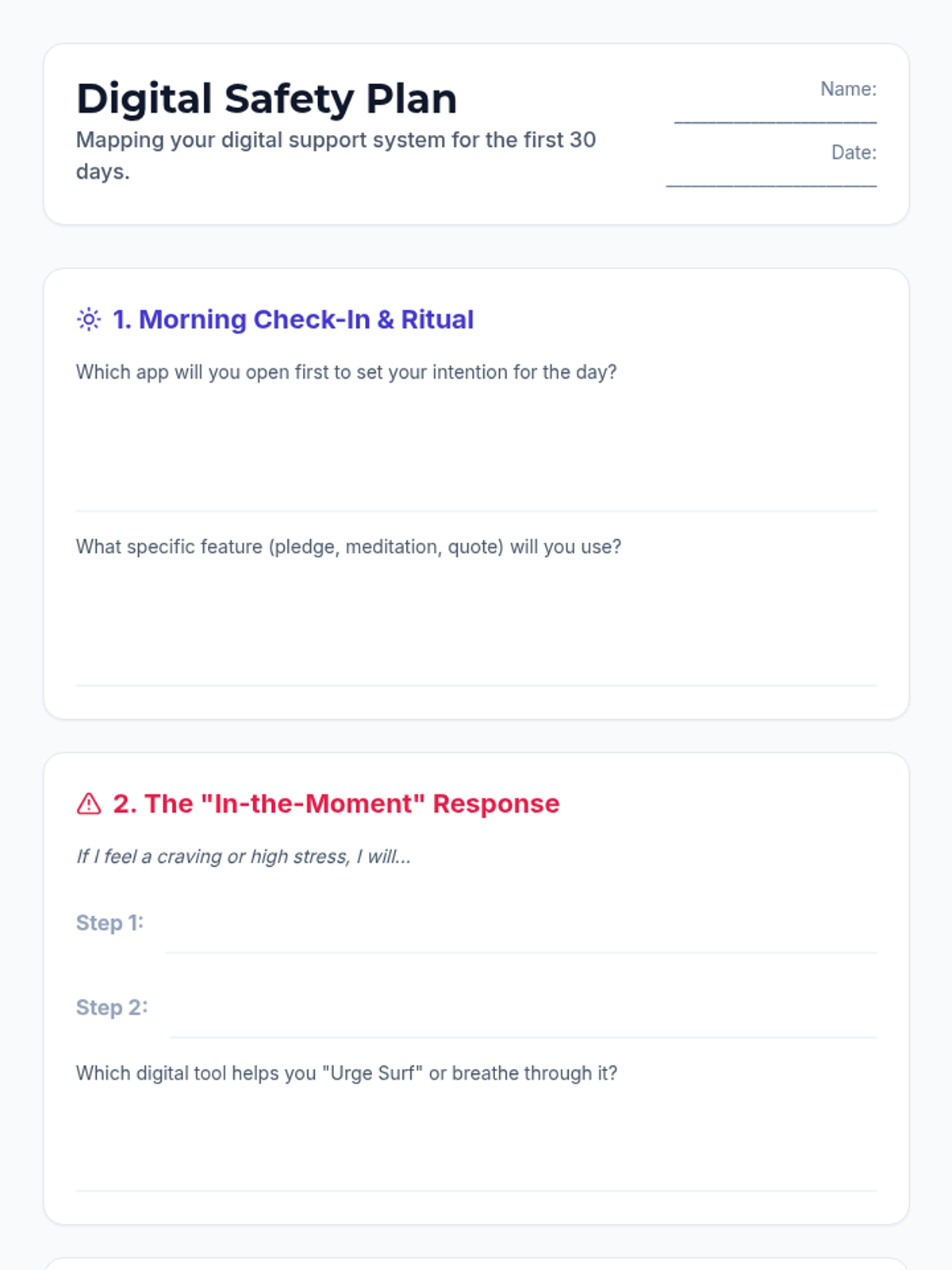Click the Morning Check-In & Ritual heading

(x=294, y=319)
